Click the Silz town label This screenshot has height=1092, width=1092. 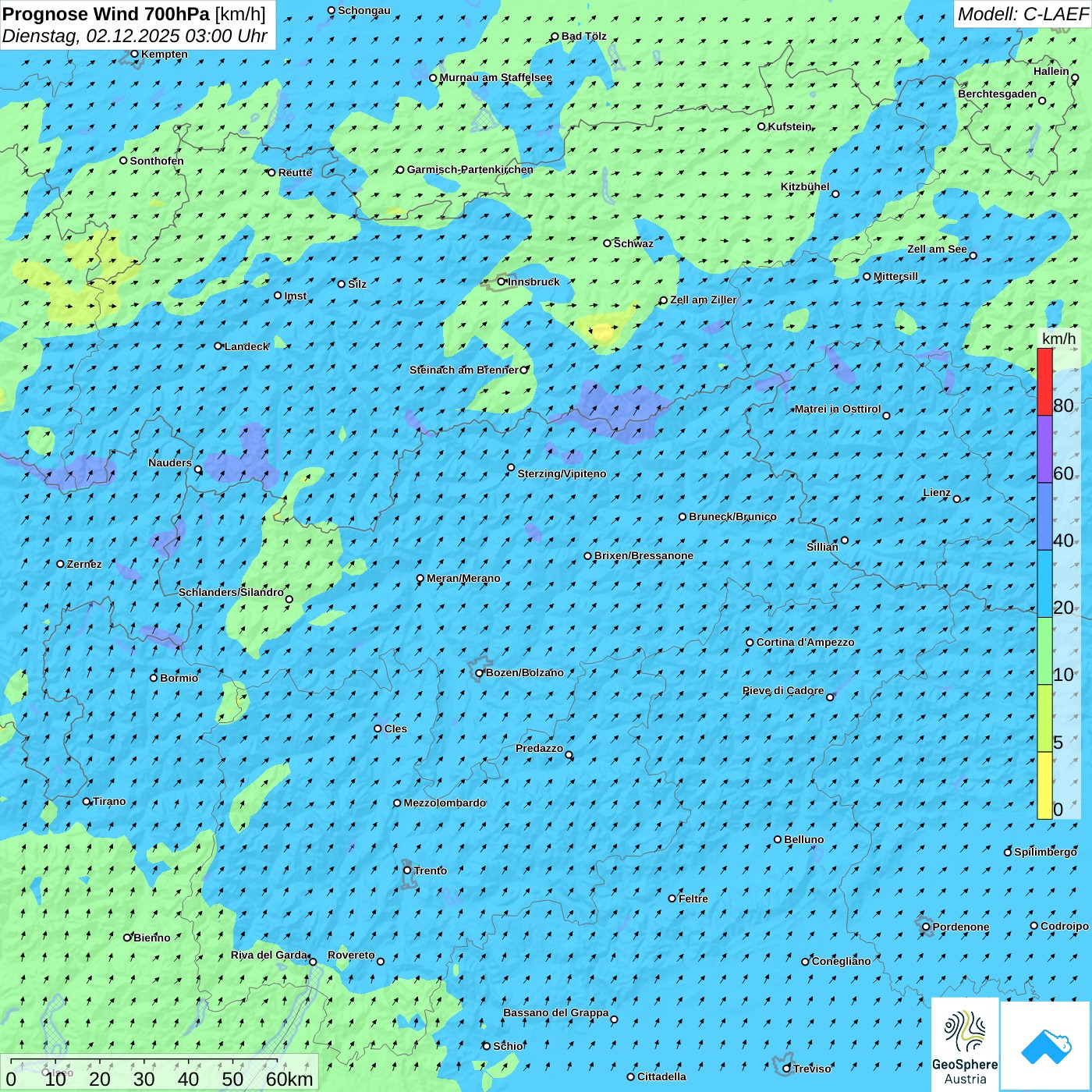tap(357, 284)
